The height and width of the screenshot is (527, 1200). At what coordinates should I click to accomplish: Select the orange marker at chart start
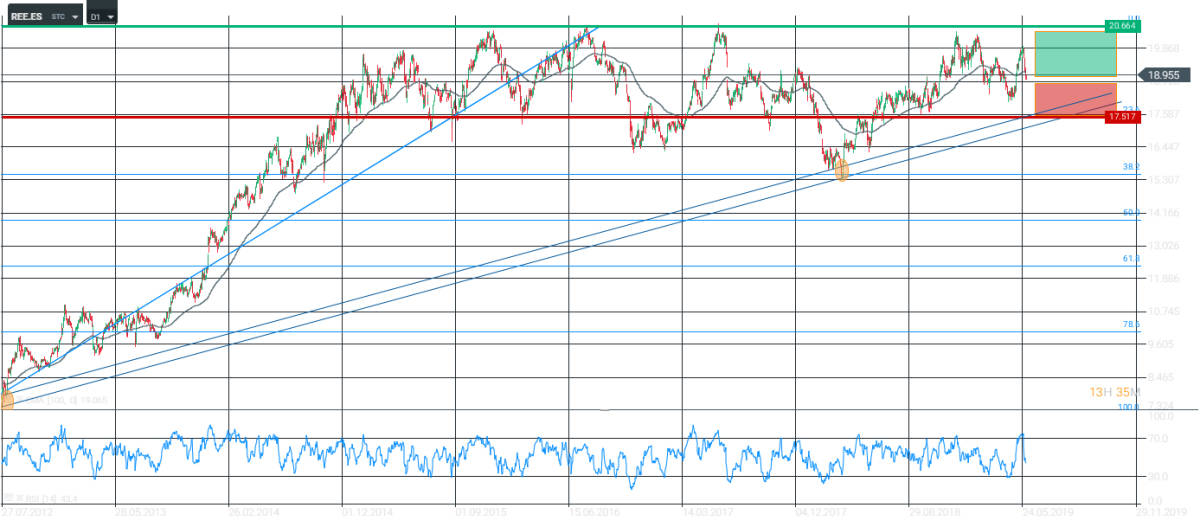point(6,401)
